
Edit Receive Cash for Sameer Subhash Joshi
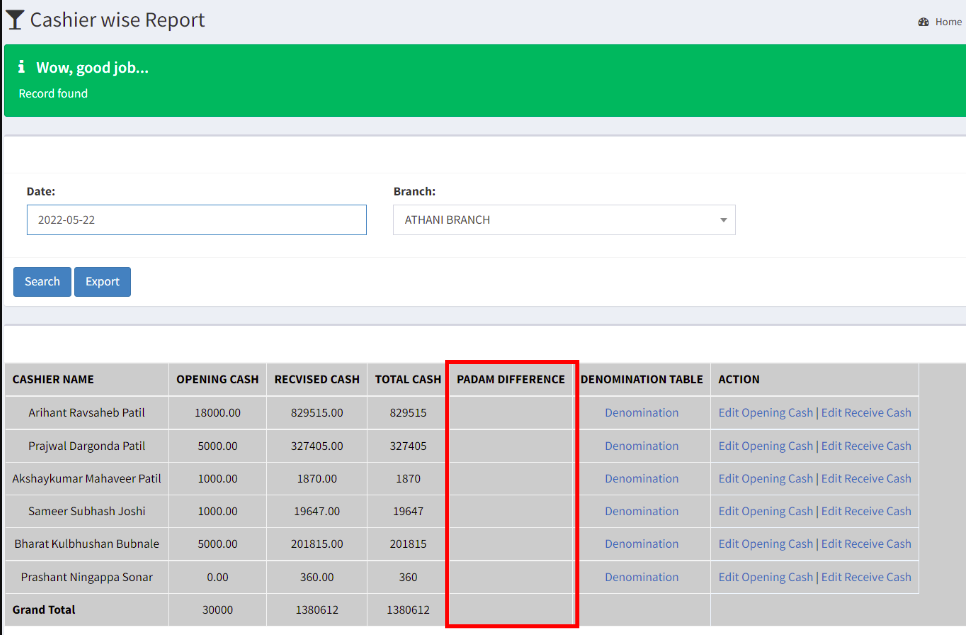click(866, 511)
